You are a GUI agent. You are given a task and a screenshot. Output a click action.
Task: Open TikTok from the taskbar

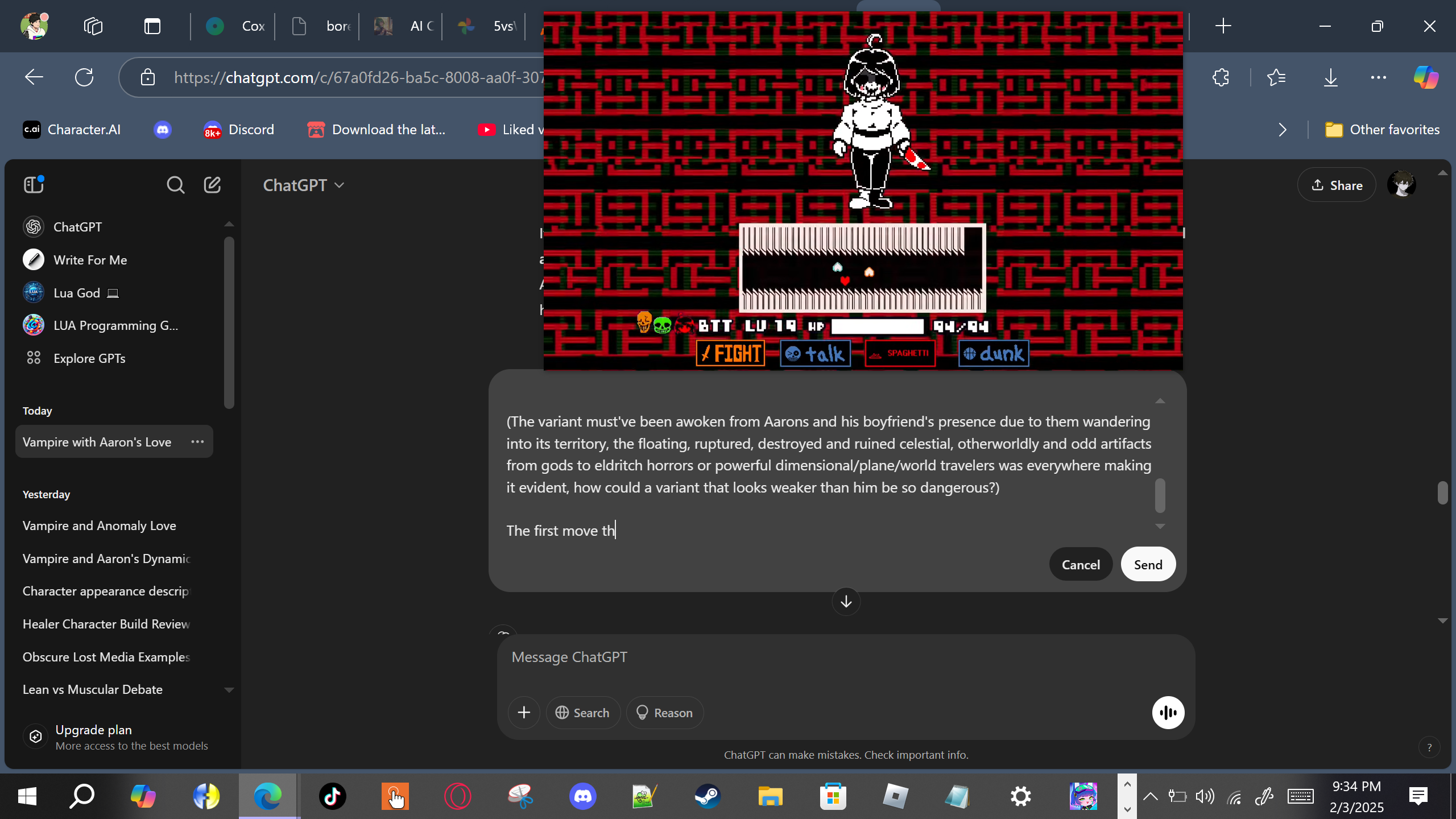pos(332,796)
